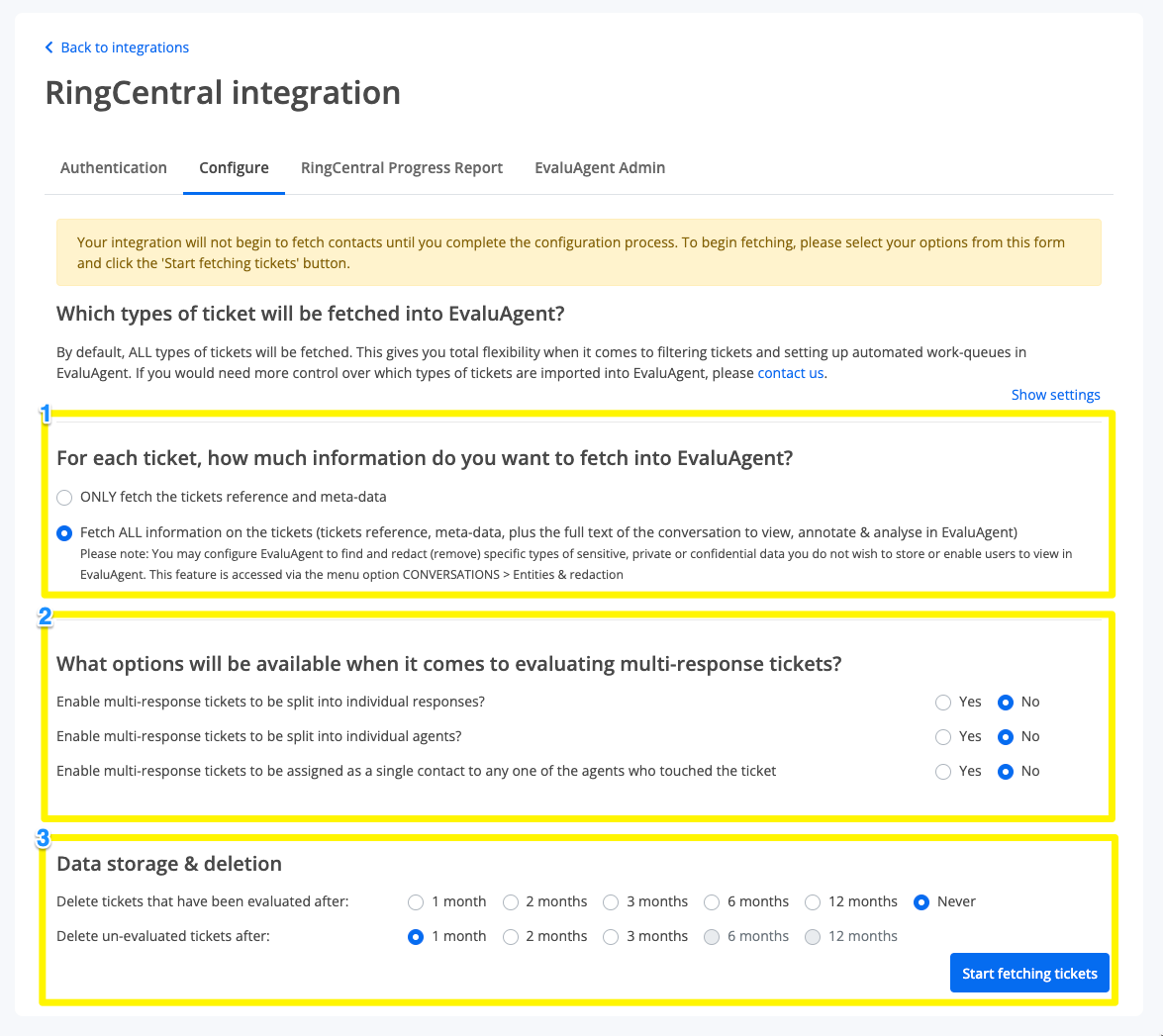Open the Authentication tab
The width and height of the screenshot is (1163, 1036).
pyautogui.click(x=114, y=167)
